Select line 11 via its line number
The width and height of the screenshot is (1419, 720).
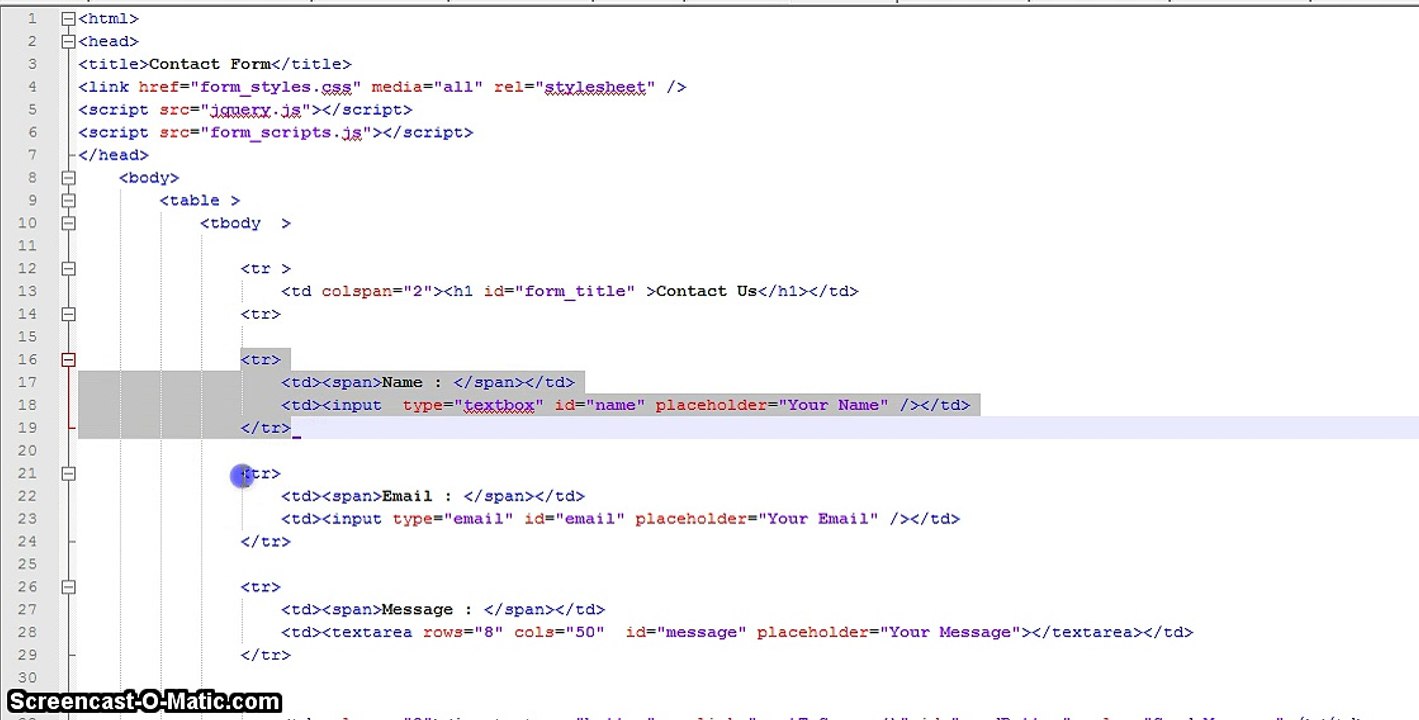coord(27,246)
